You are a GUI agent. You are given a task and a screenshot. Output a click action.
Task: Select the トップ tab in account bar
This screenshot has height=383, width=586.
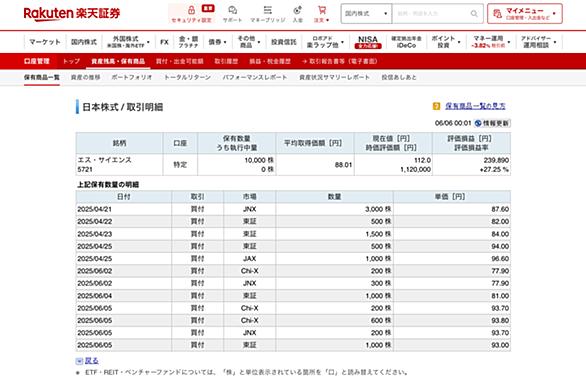[x=71, y=61]
